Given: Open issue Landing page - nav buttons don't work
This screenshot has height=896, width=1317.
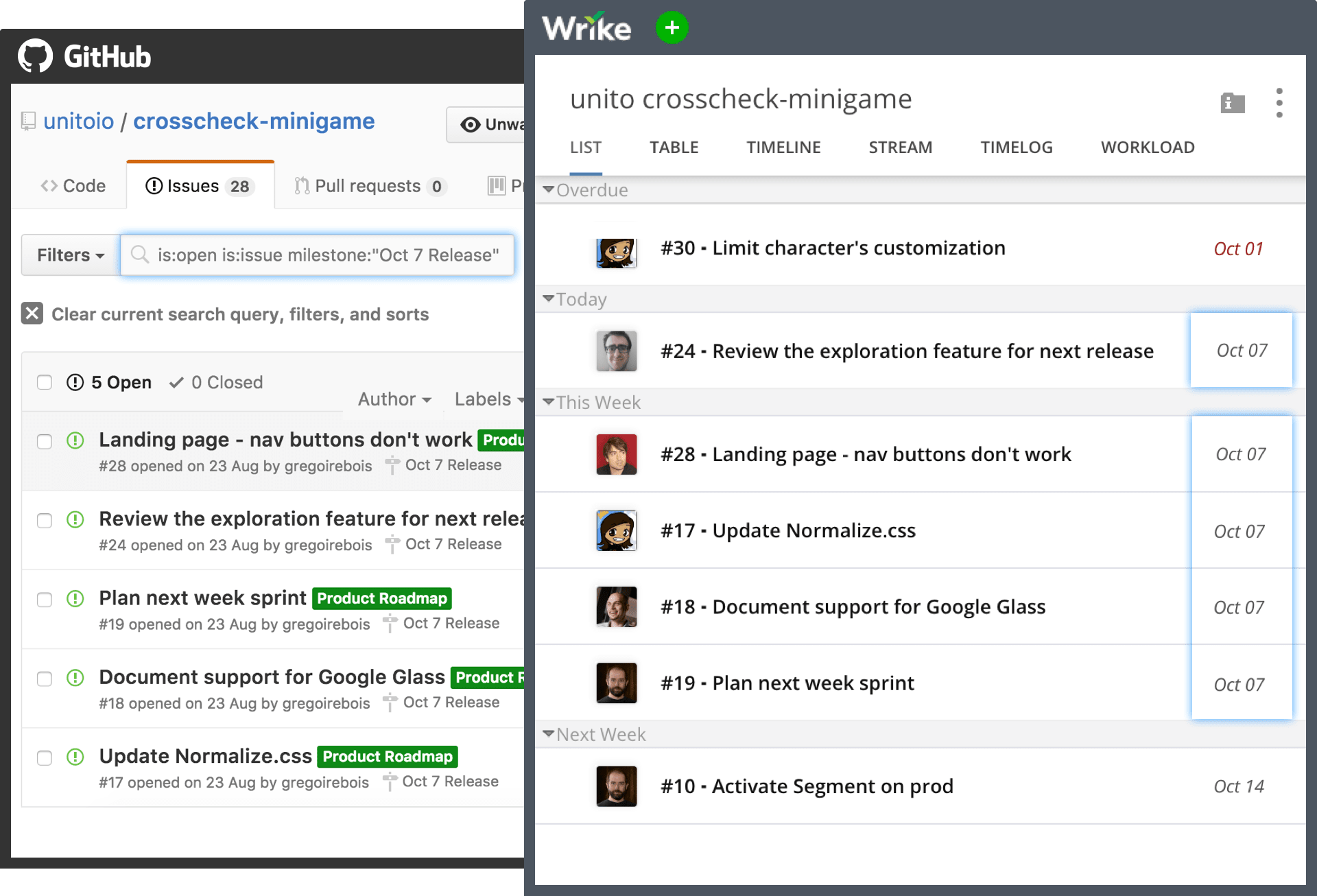Looking at the screenshot, I should click(x=285, y=440).
